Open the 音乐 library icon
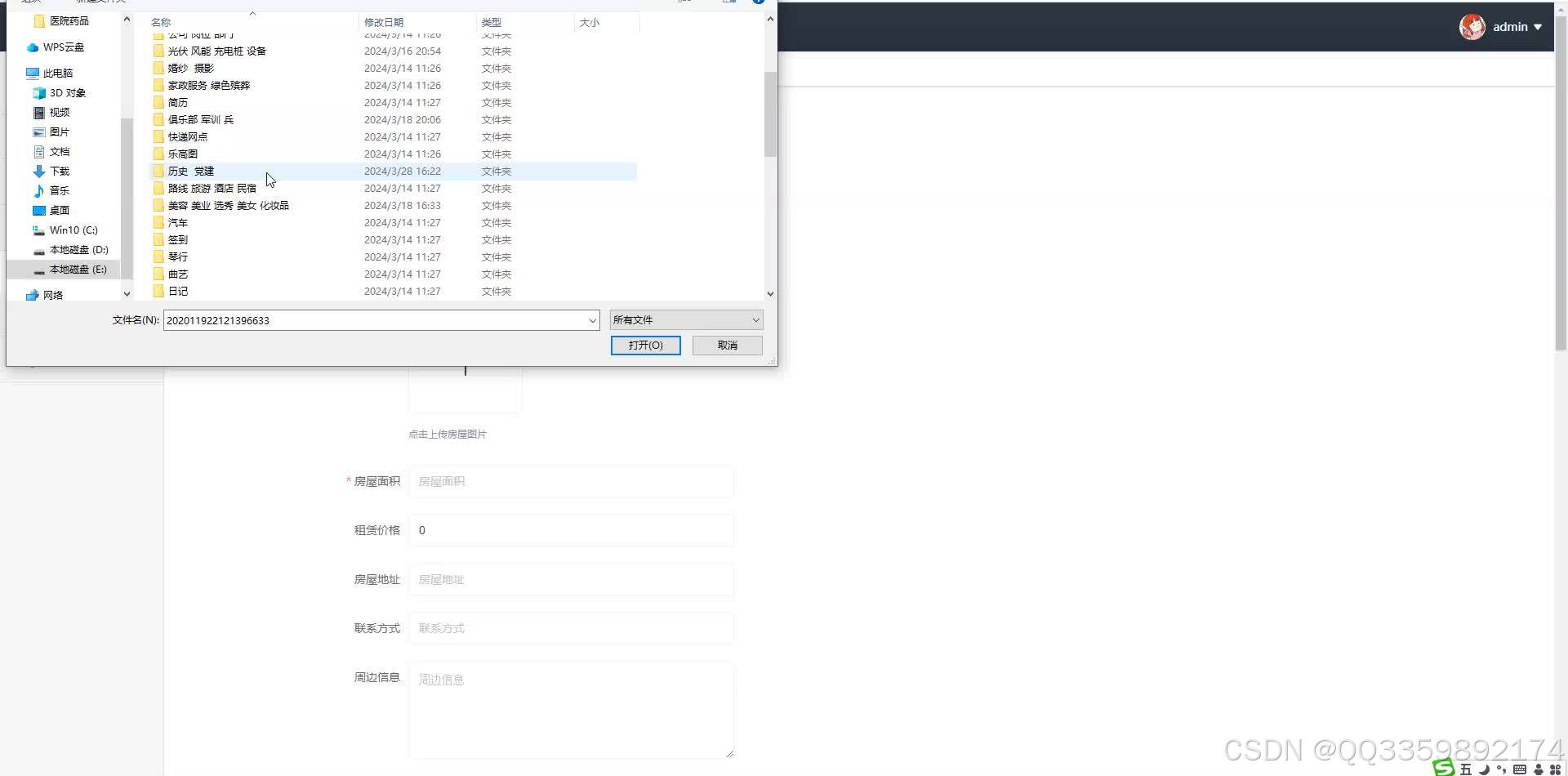 [x=38, y=190]
